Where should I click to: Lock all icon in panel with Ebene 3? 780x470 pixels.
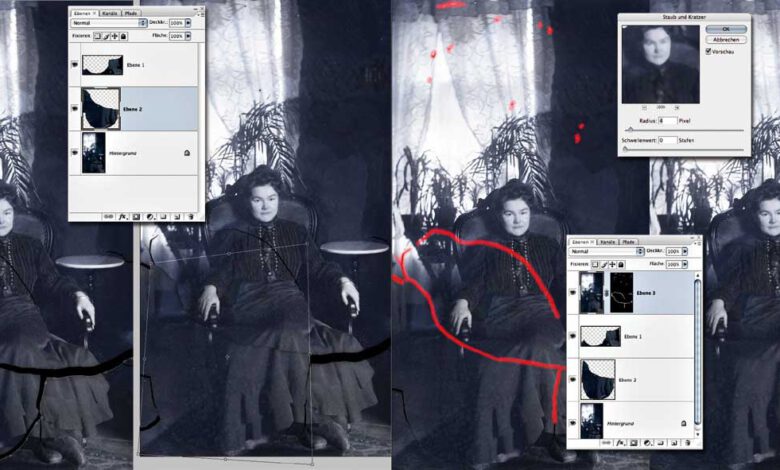(621, 264)
